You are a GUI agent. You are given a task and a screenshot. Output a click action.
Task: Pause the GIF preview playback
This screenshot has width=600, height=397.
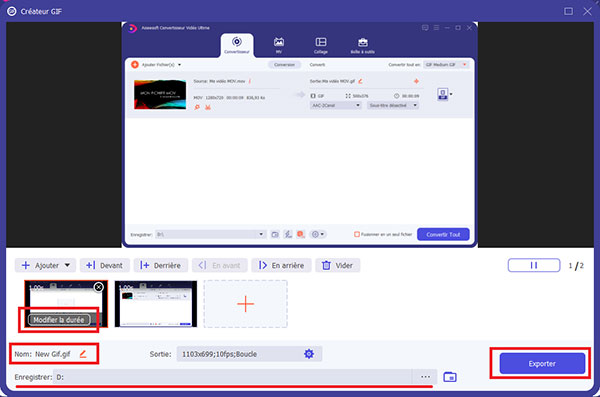(x=534, y=265)
